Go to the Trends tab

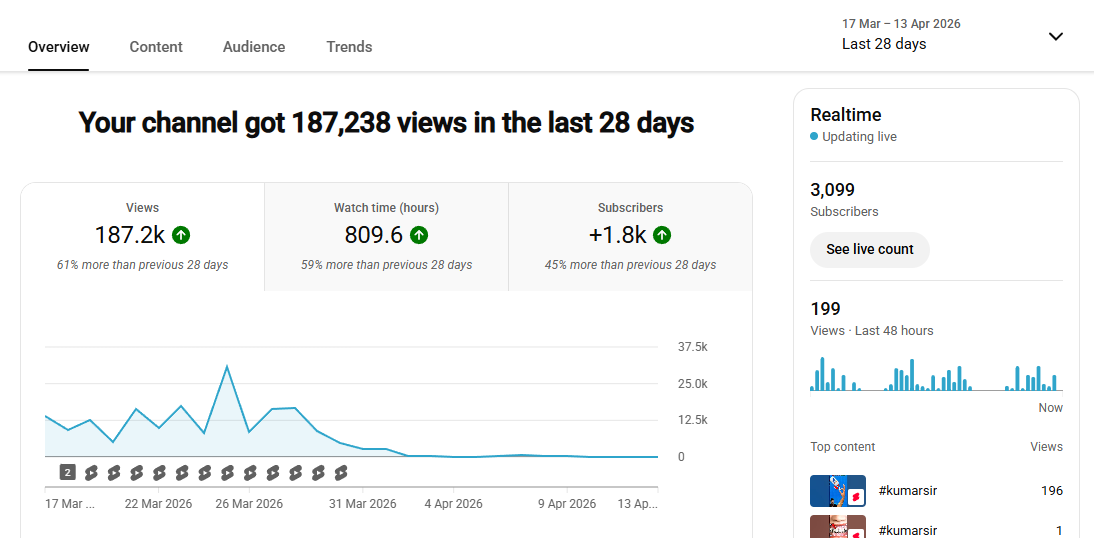(x=349, y=47)
